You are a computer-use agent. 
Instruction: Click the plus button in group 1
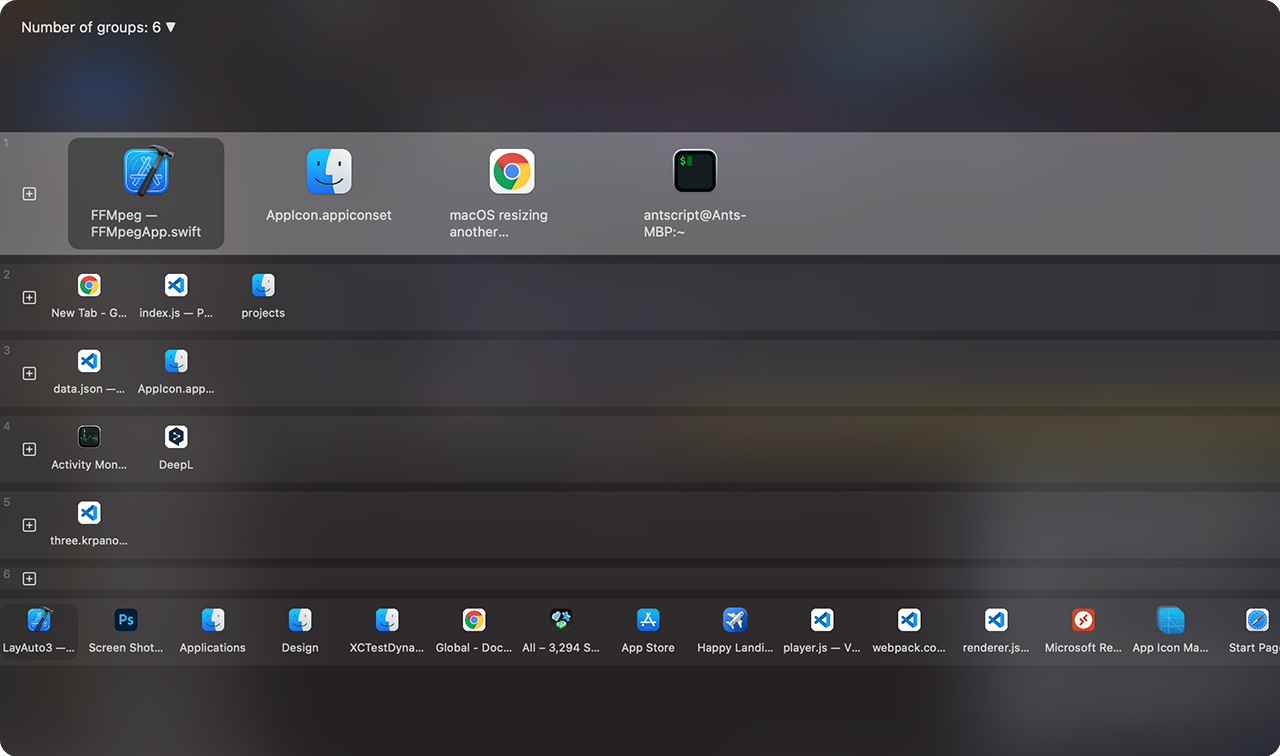pyautogui.click(x=29, y=194)
